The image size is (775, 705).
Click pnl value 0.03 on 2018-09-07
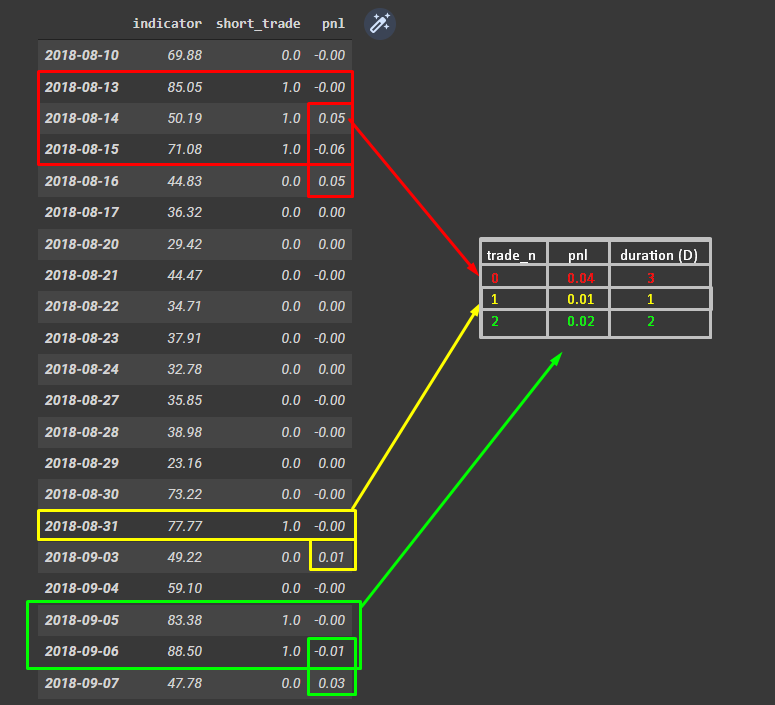click(332, 683)
